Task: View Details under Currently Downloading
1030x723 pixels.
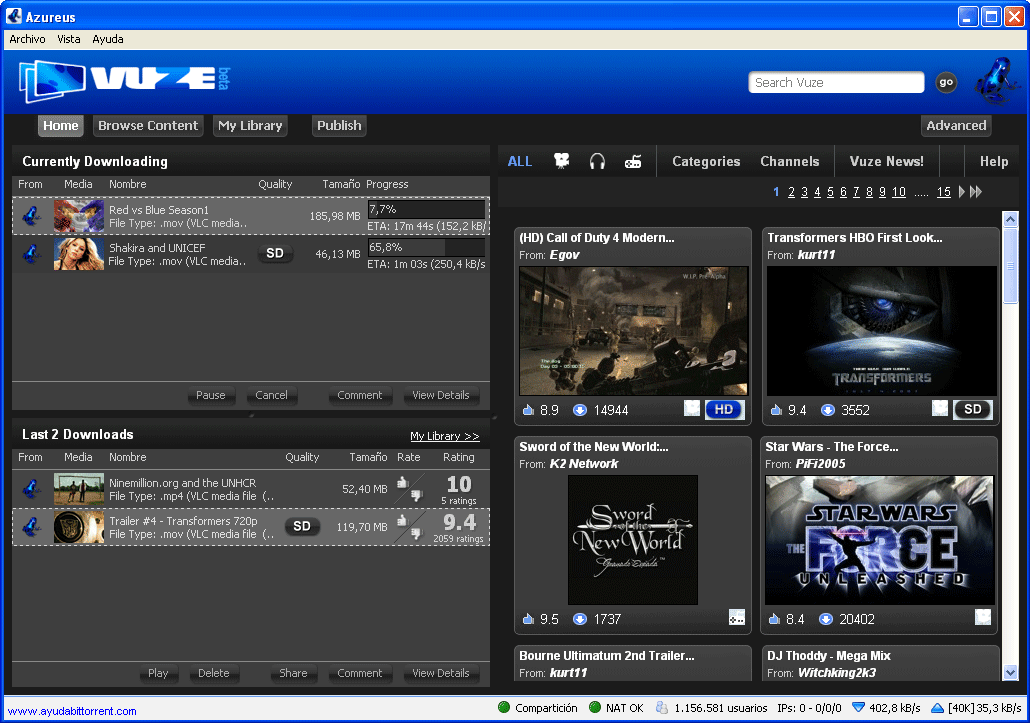Action: [x=441, y=395]
